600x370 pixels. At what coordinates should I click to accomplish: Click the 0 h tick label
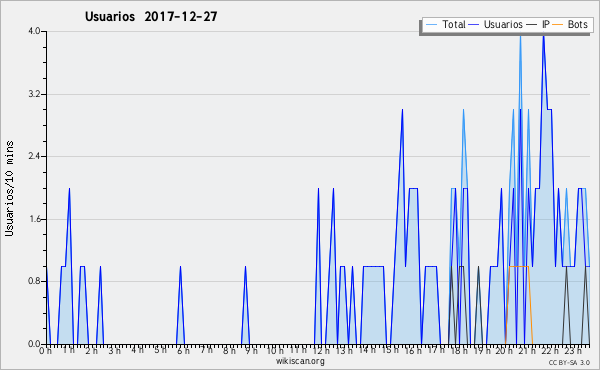45,350
